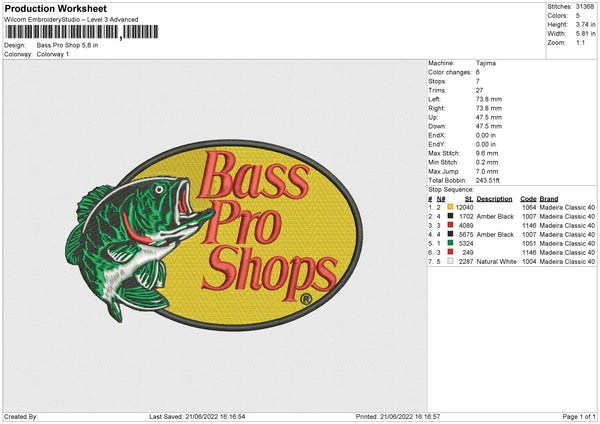The image size is (600, 424).
Task: Click stitch count '4089' in row 3
Action: 466,225
